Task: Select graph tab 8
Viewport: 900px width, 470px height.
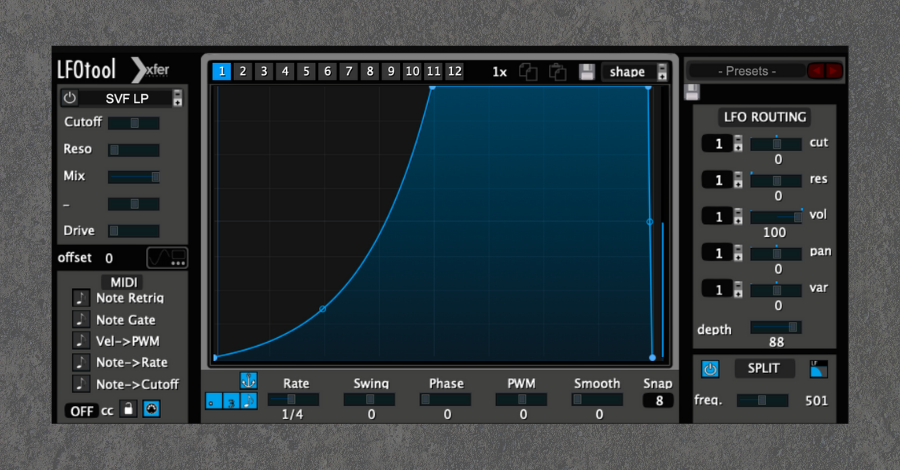Action: pos(370,71)
